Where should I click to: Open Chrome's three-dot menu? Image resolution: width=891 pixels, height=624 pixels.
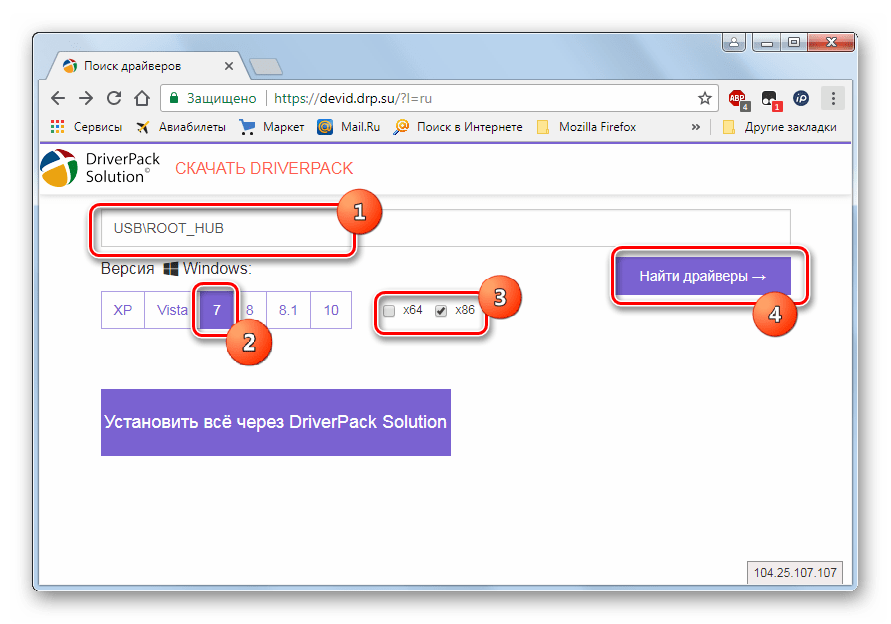click(x=832, y=98)
